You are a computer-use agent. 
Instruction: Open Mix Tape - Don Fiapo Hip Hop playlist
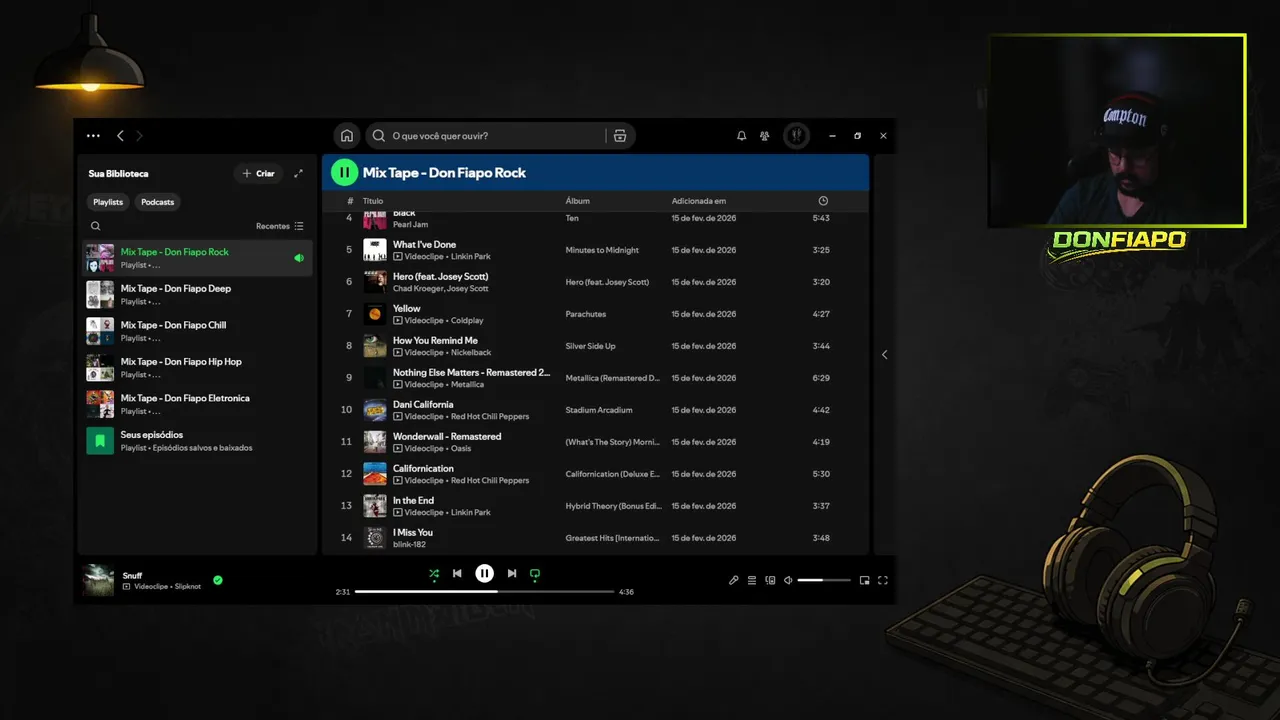click(197, 368)
